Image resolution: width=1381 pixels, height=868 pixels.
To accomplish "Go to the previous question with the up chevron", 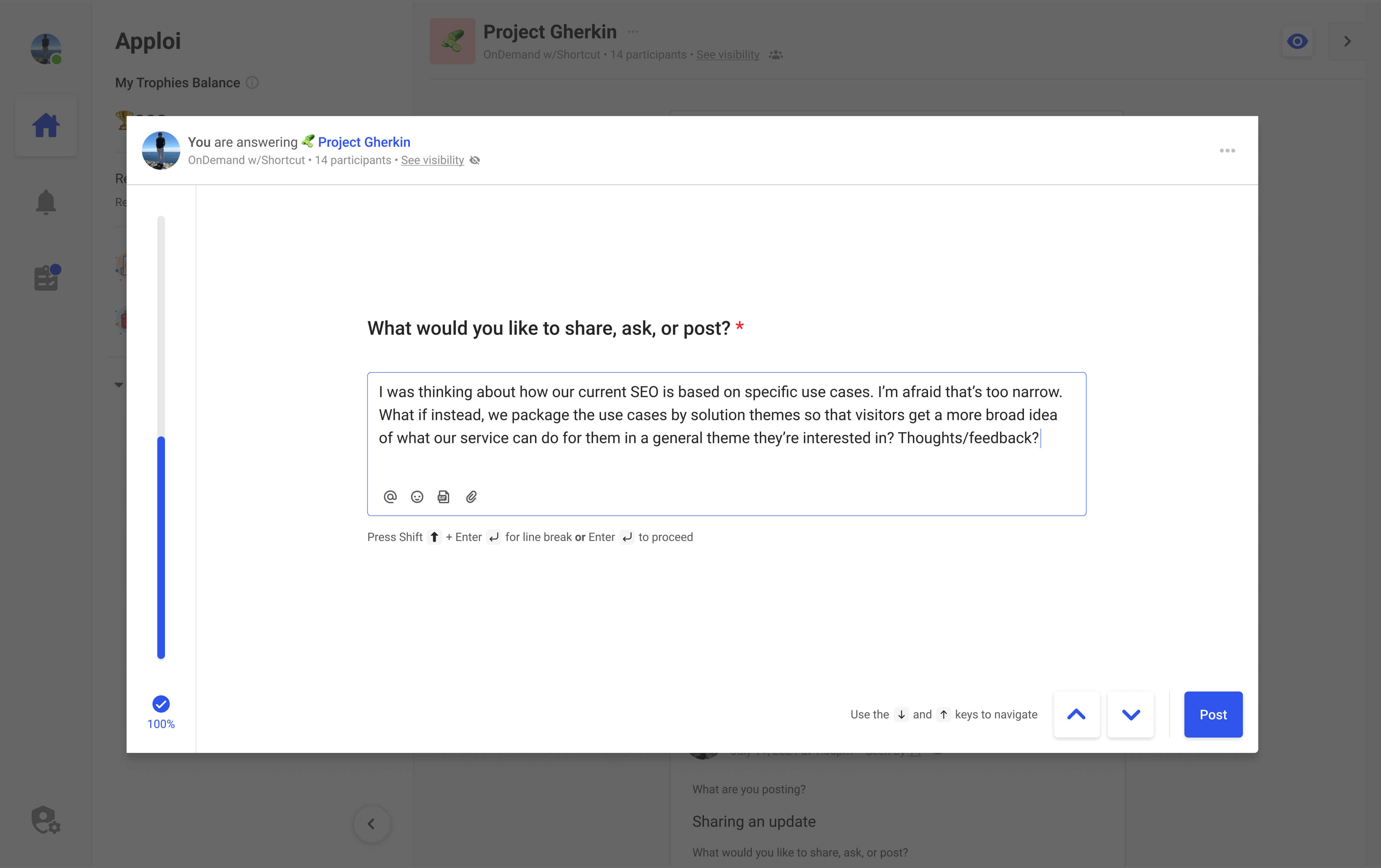I will (1076, 714).
